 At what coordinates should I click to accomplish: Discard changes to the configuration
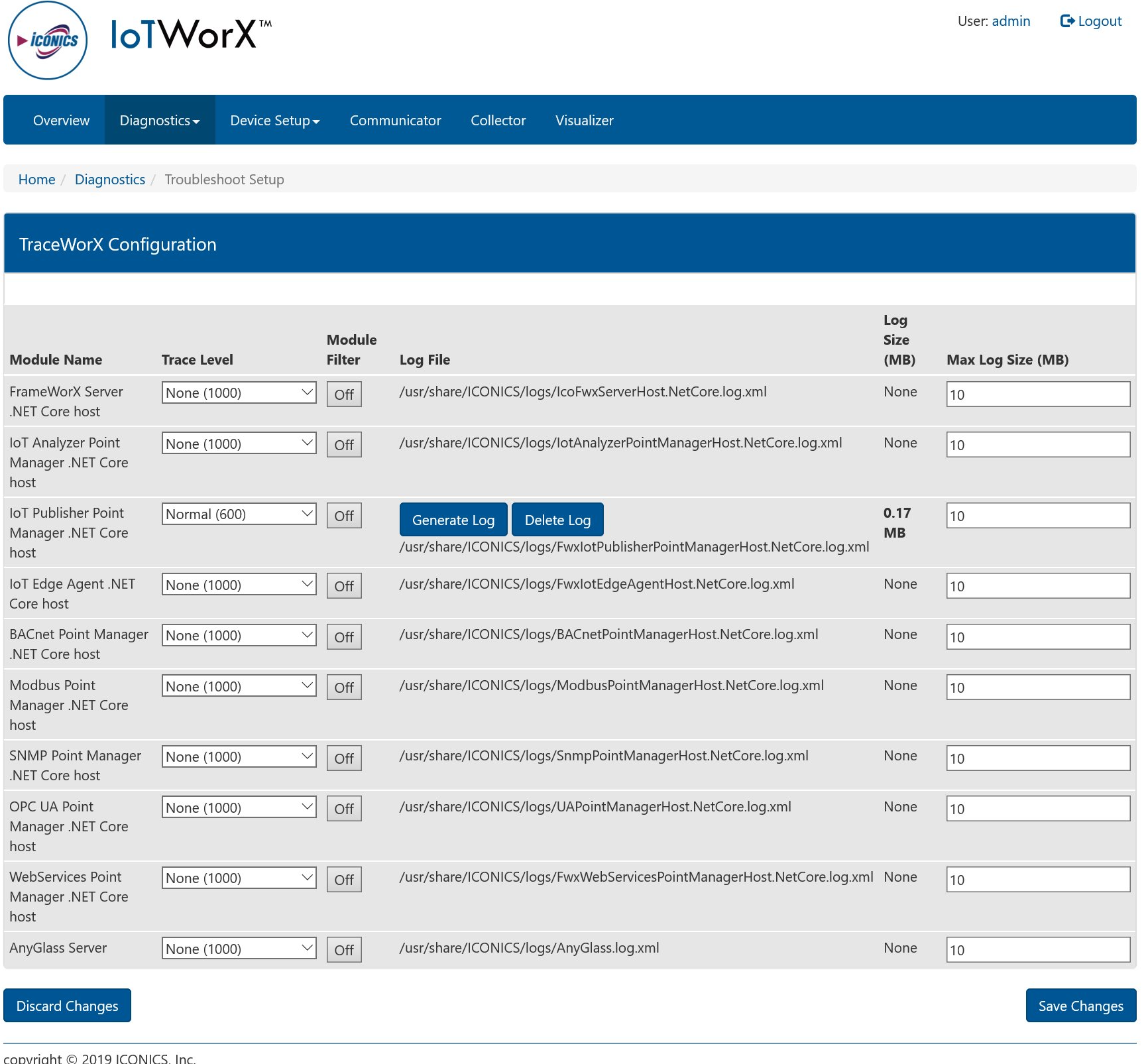click(67, 1006)
